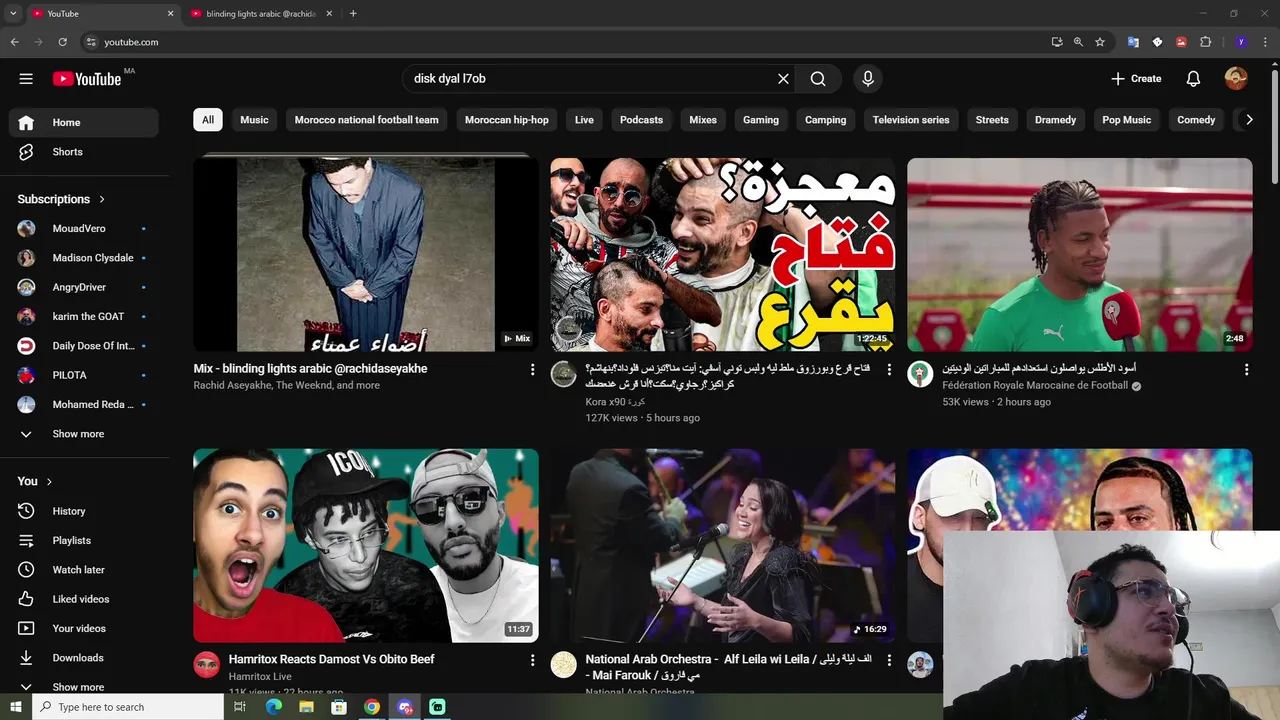This screenshot has width=1280, height=720.
Task: Open Chrome tab search dropdown
Action: [13, 13]
